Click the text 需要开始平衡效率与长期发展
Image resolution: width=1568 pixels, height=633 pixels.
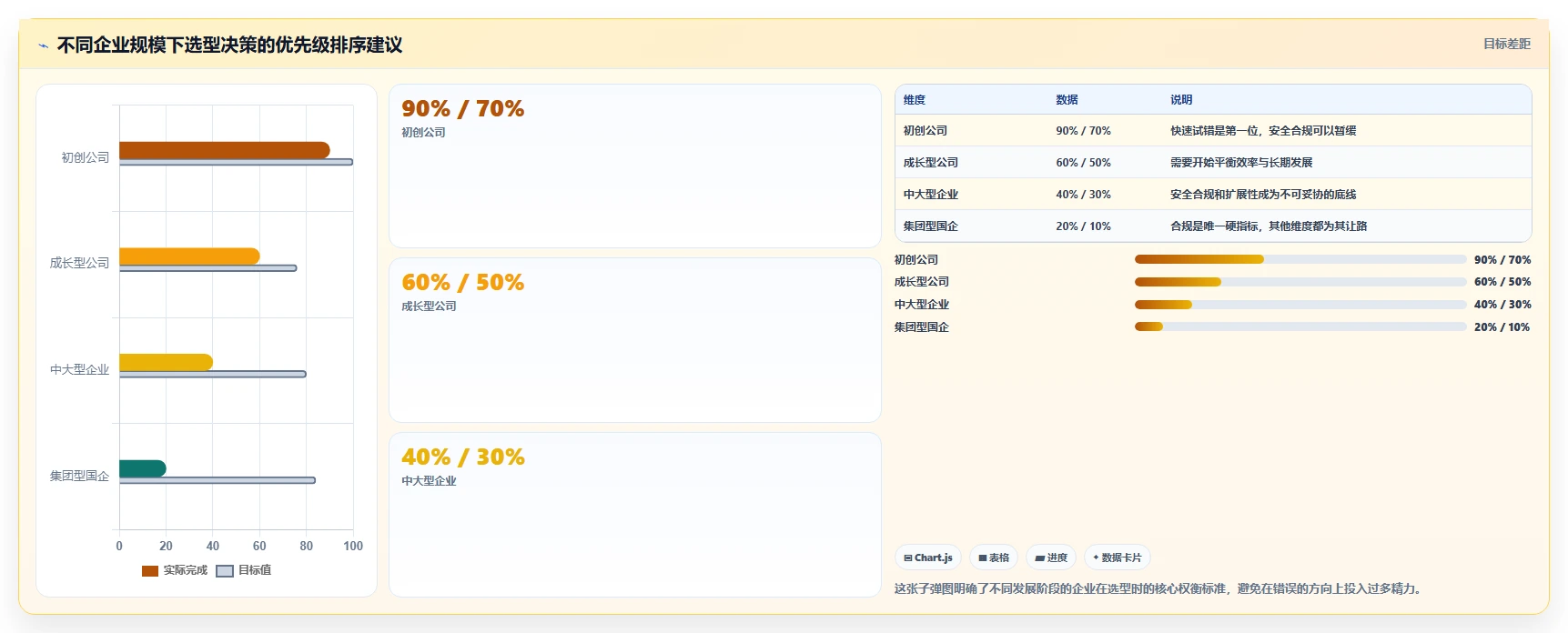pos(1241,163)
